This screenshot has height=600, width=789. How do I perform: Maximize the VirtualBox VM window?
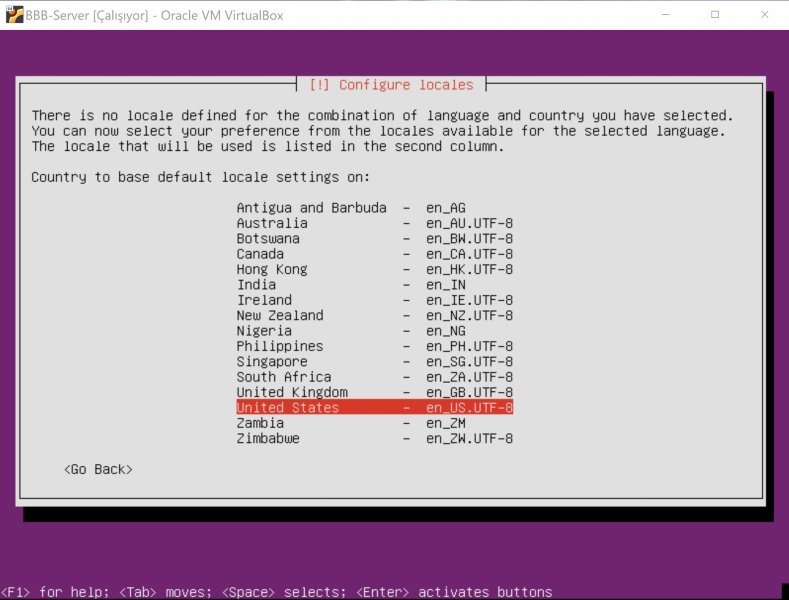[715, 15]
